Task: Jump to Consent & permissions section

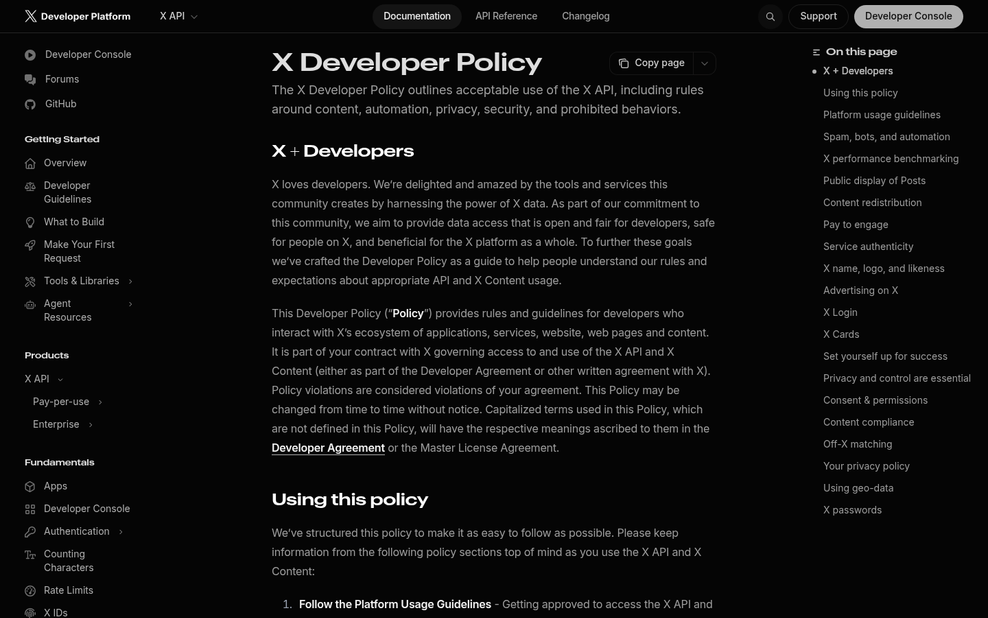Action: click(875, 401)
